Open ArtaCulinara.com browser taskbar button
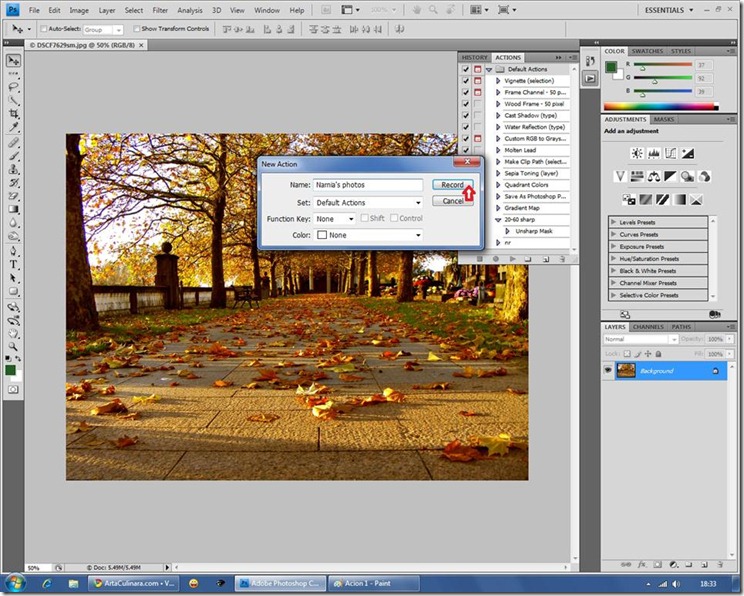Image resolution: width=744 pixels, height=596 pixels. tap(134, 583)
